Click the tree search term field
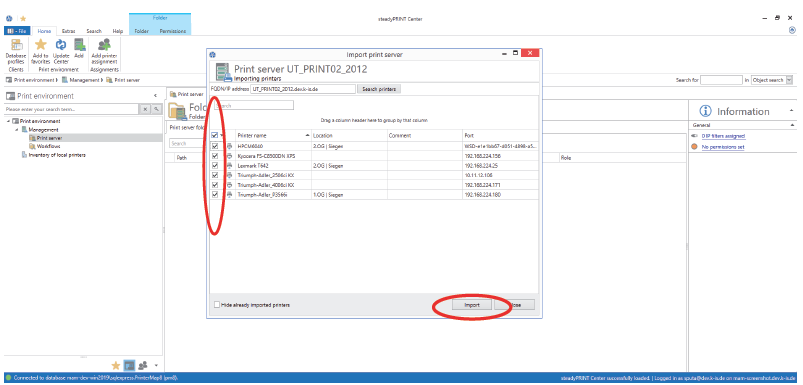Image resolution: width=803 pixels, height=385 pixels. (x=72, y=109)
